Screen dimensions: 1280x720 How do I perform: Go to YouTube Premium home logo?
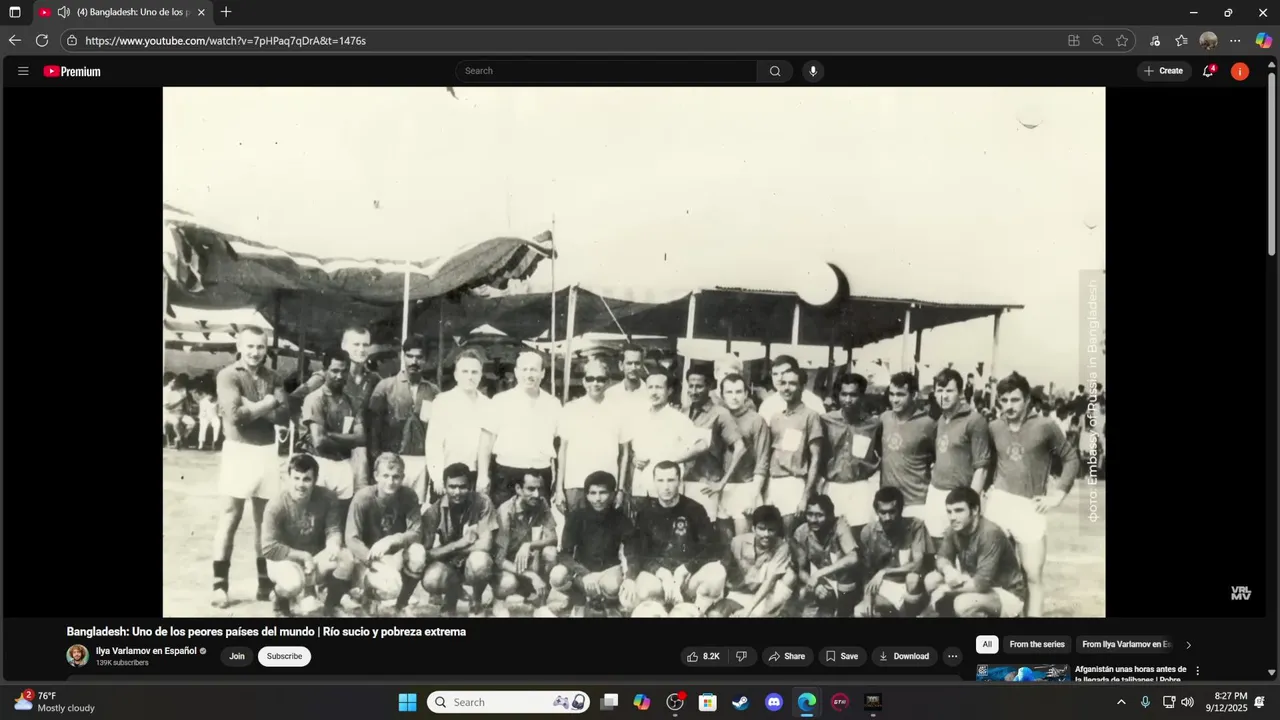72,71
